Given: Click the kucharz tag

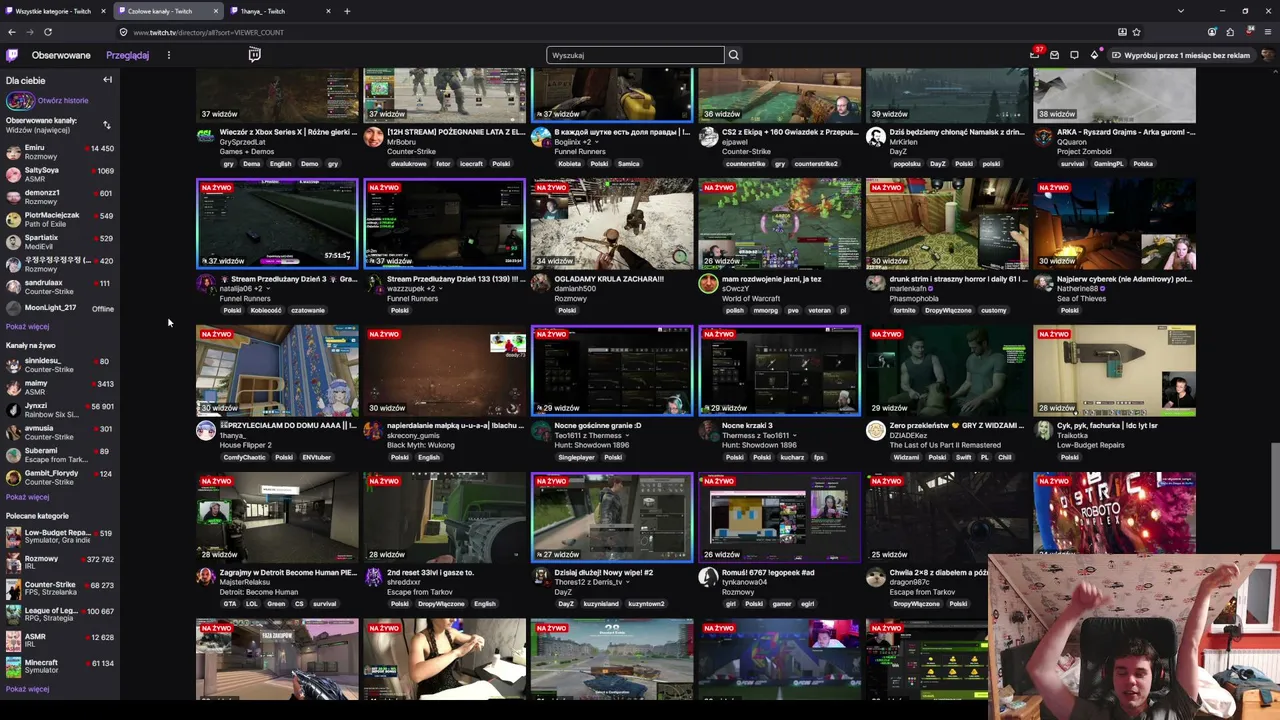Looking at the screenshot, I should coord(792,457).
